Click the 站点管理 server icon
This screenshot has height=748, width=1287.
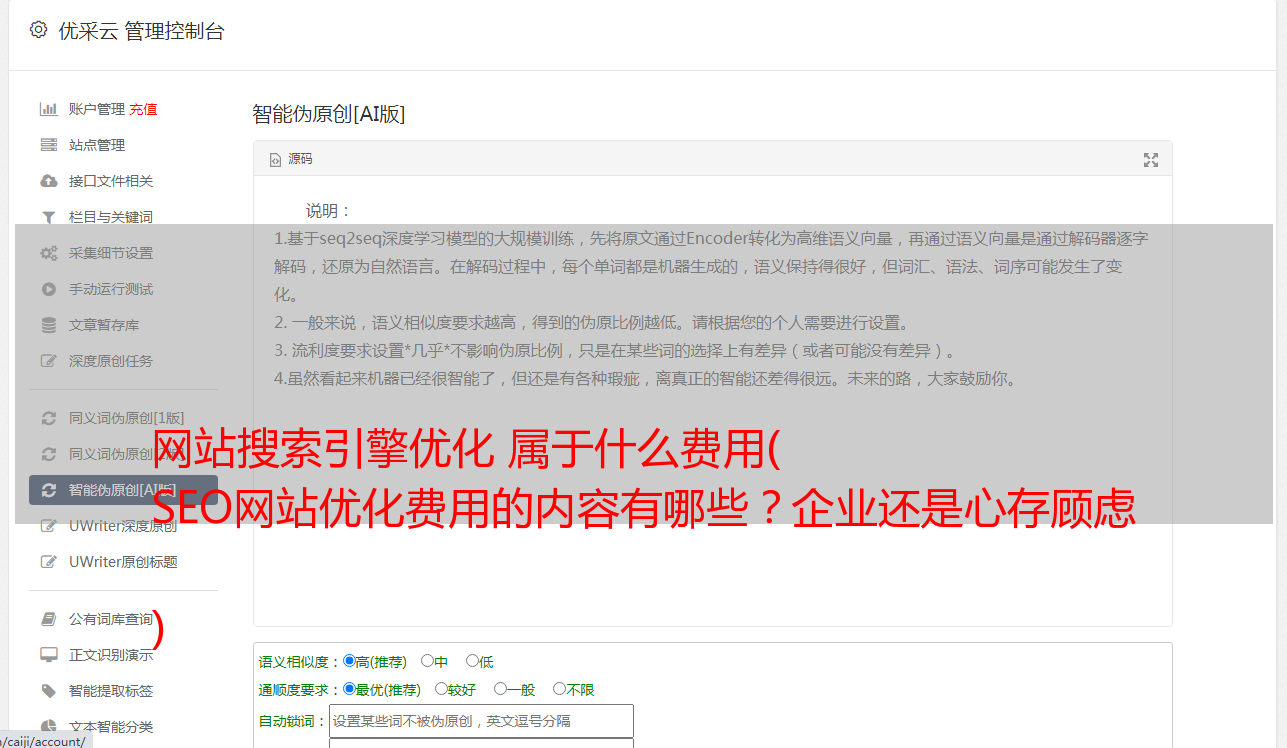48,145
